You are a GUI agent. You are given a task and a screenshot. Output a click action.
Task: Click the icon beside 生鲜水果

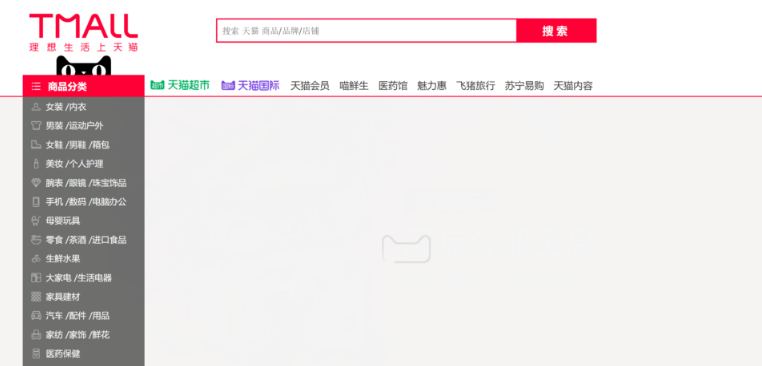pos(36,259)
